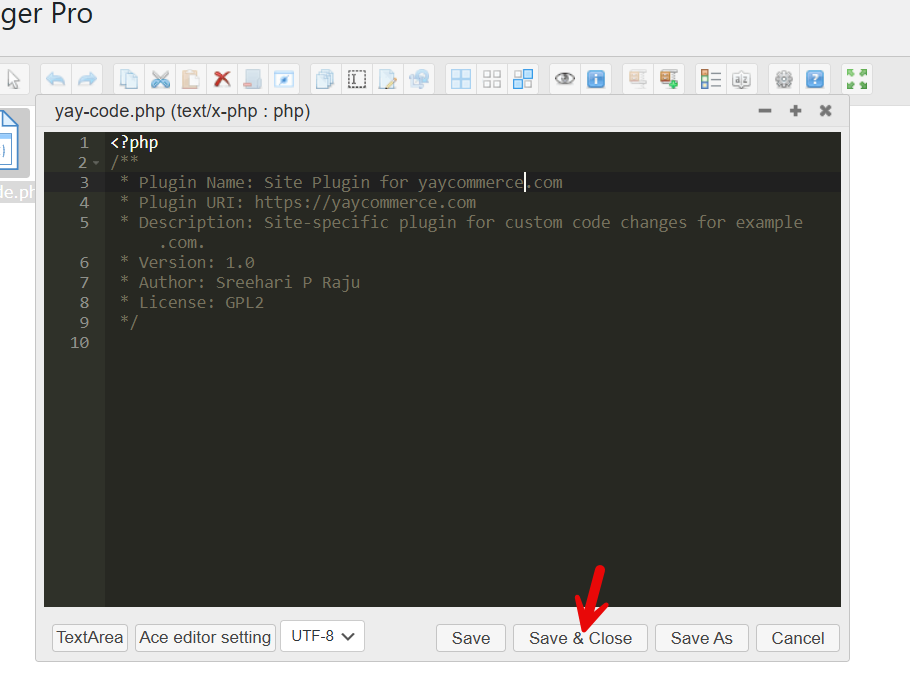
Task: Click the Get Info icon
Action: [596, 79]
